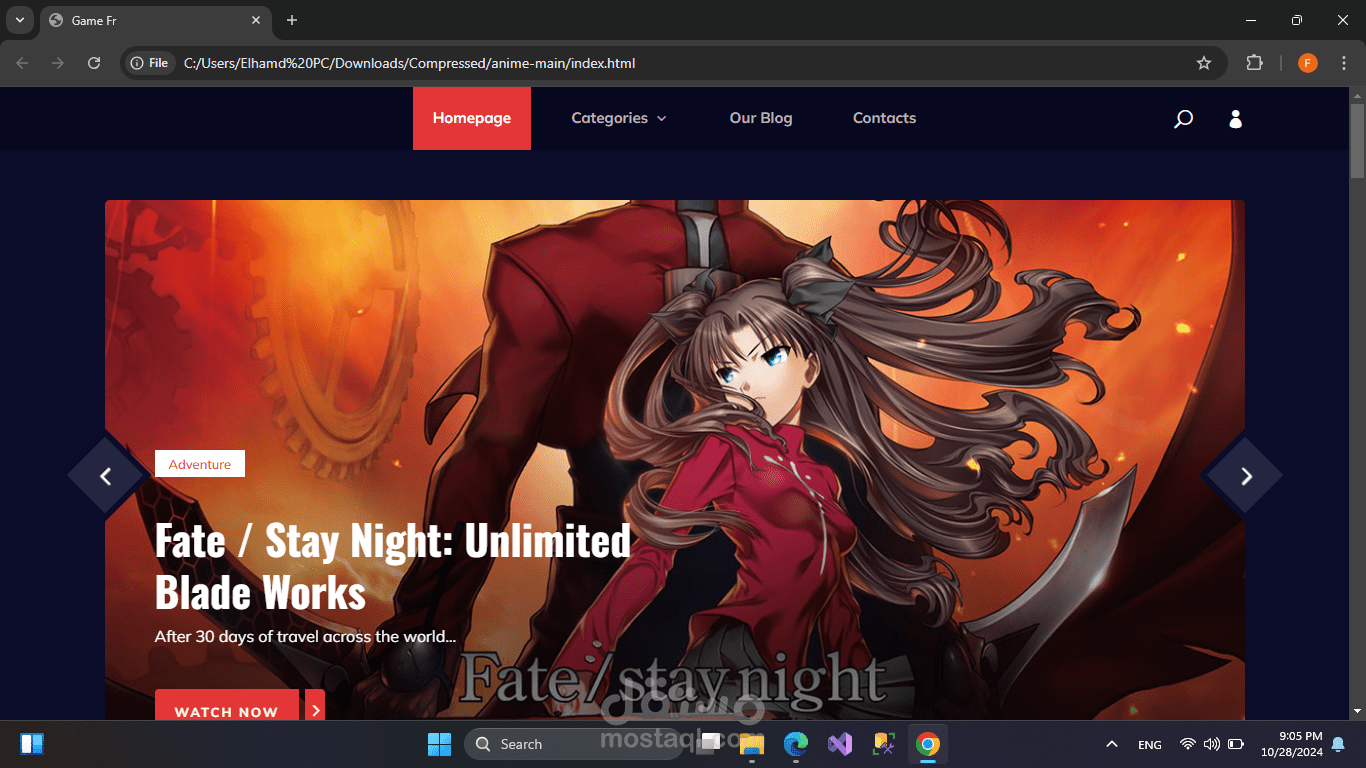Click the WATCH NOW button
1366x768 pixels.
coord(226,711)
